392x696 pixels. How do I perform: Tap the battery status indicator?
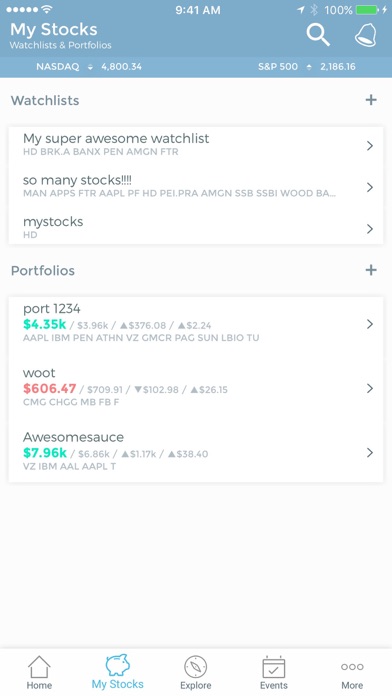pyautogui.click(x=367, y=9)
